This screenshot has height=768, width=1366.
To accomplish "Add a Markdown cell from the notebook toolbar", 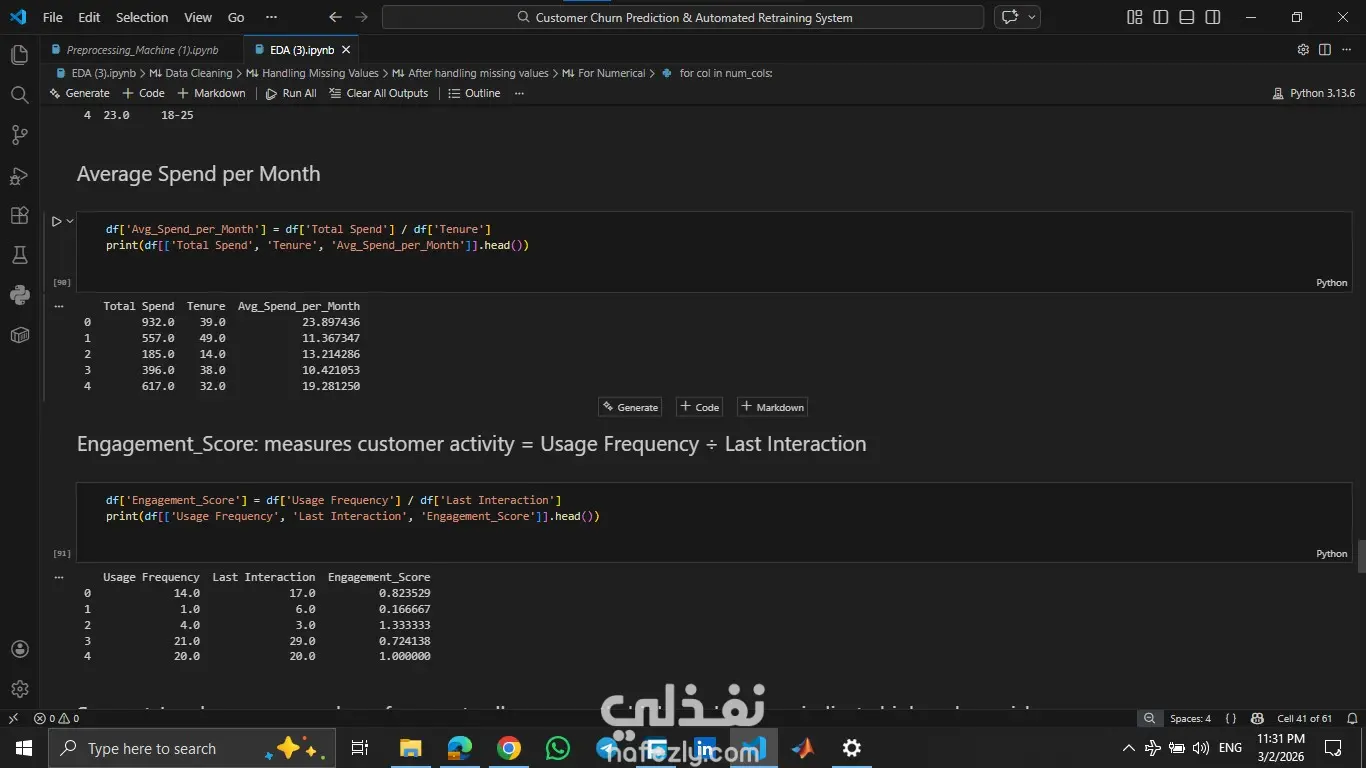I will (x=211, y=93).
